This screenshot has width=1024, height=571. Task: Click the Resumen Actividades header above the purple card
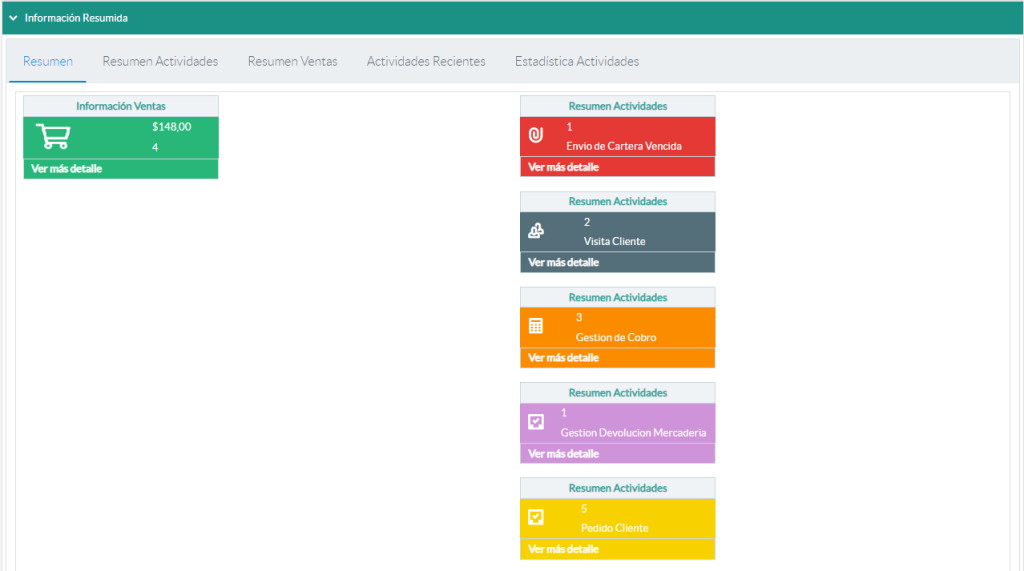(618, 393)
